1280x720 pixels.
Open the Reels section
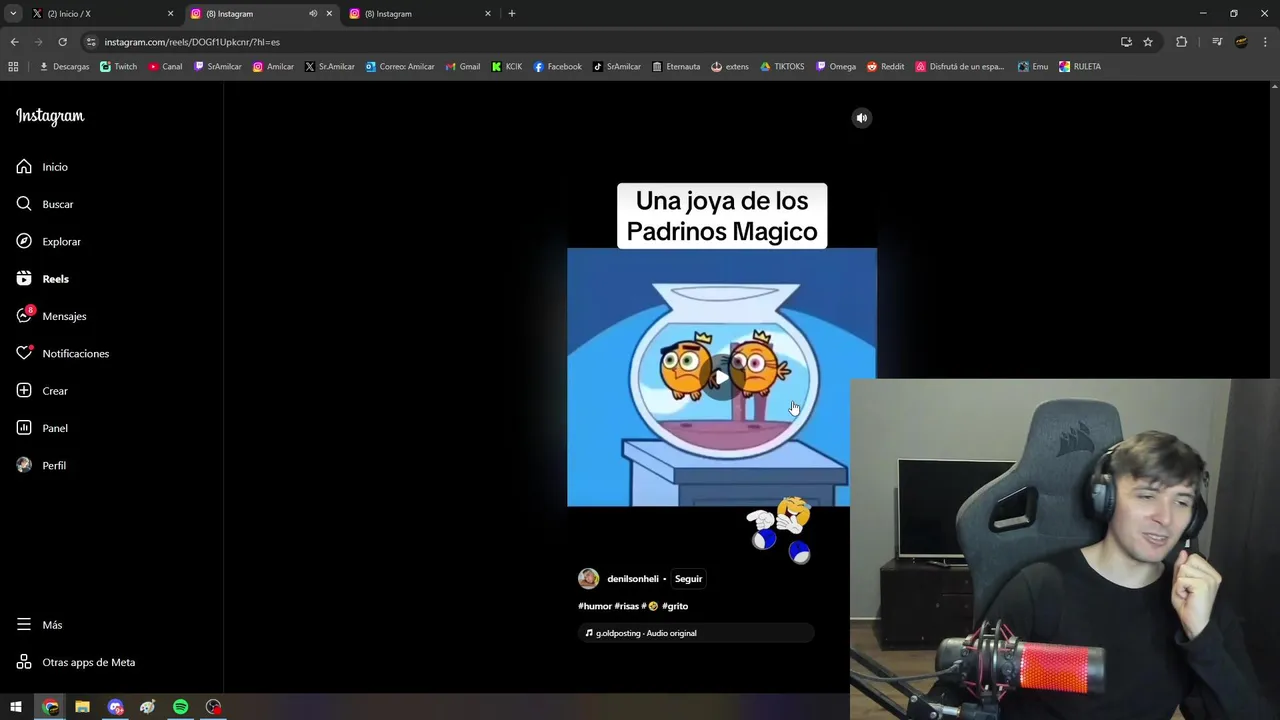point(42,279)
